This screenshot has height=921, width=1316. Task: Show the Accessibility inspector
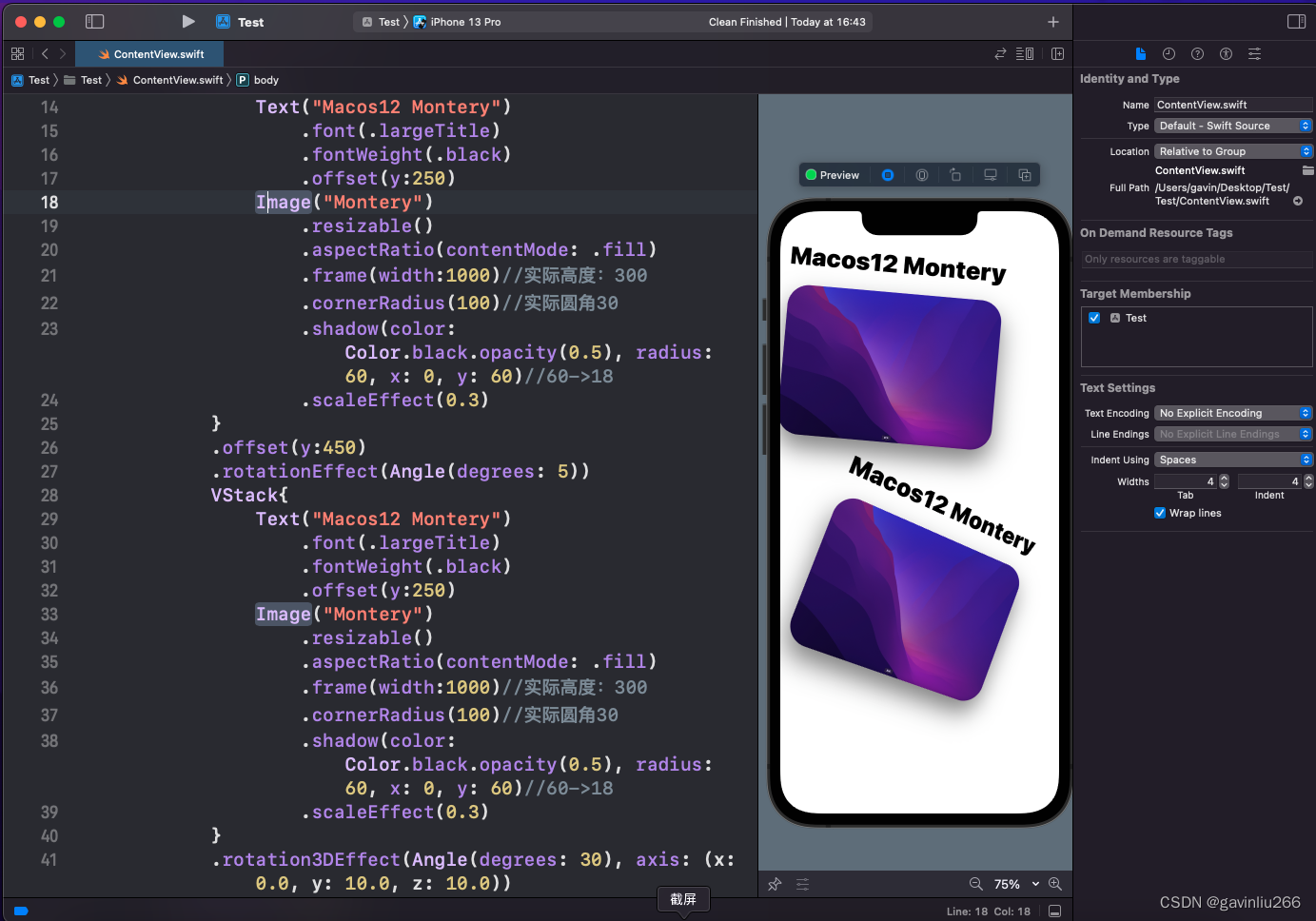pos(1226,54)
